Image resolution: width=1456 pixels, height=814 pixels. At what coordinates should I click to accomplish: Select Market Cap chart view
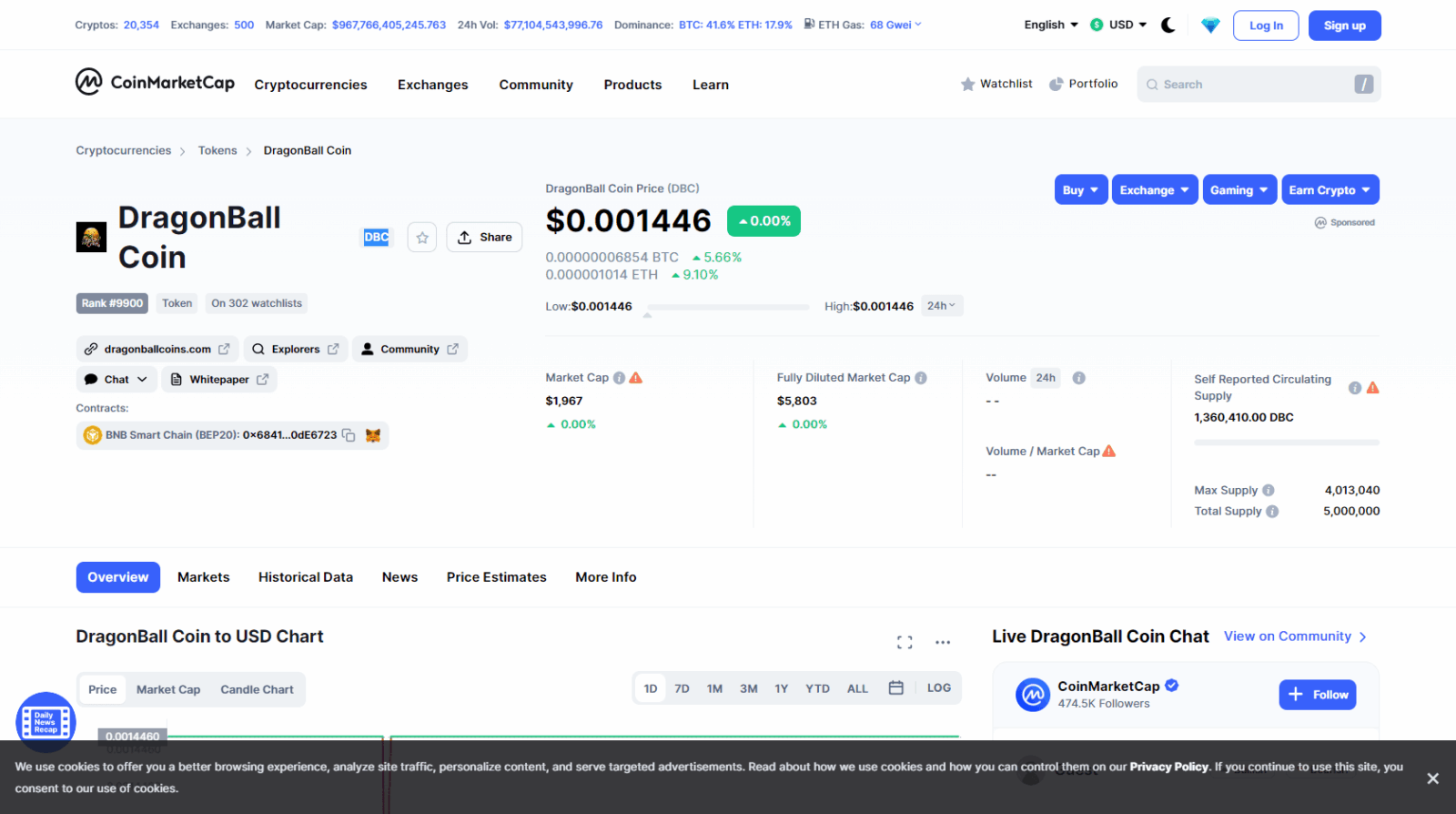coord(168,689)
